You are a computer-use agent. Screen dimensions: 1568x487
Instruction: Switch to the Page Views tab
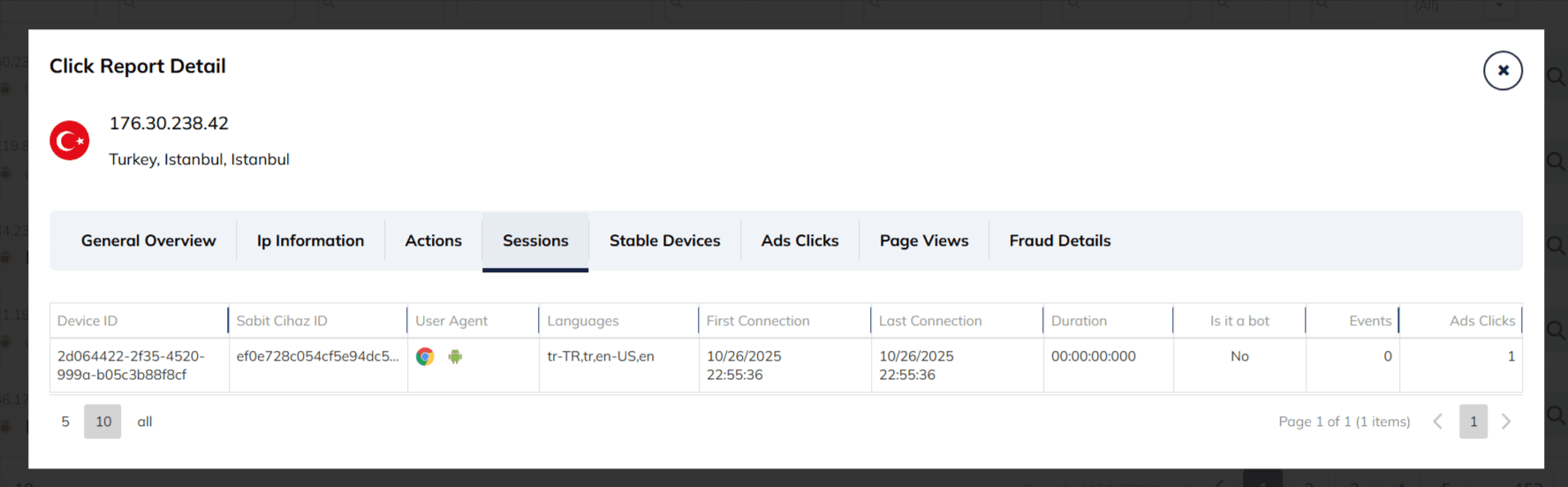[x=923, y=240]
